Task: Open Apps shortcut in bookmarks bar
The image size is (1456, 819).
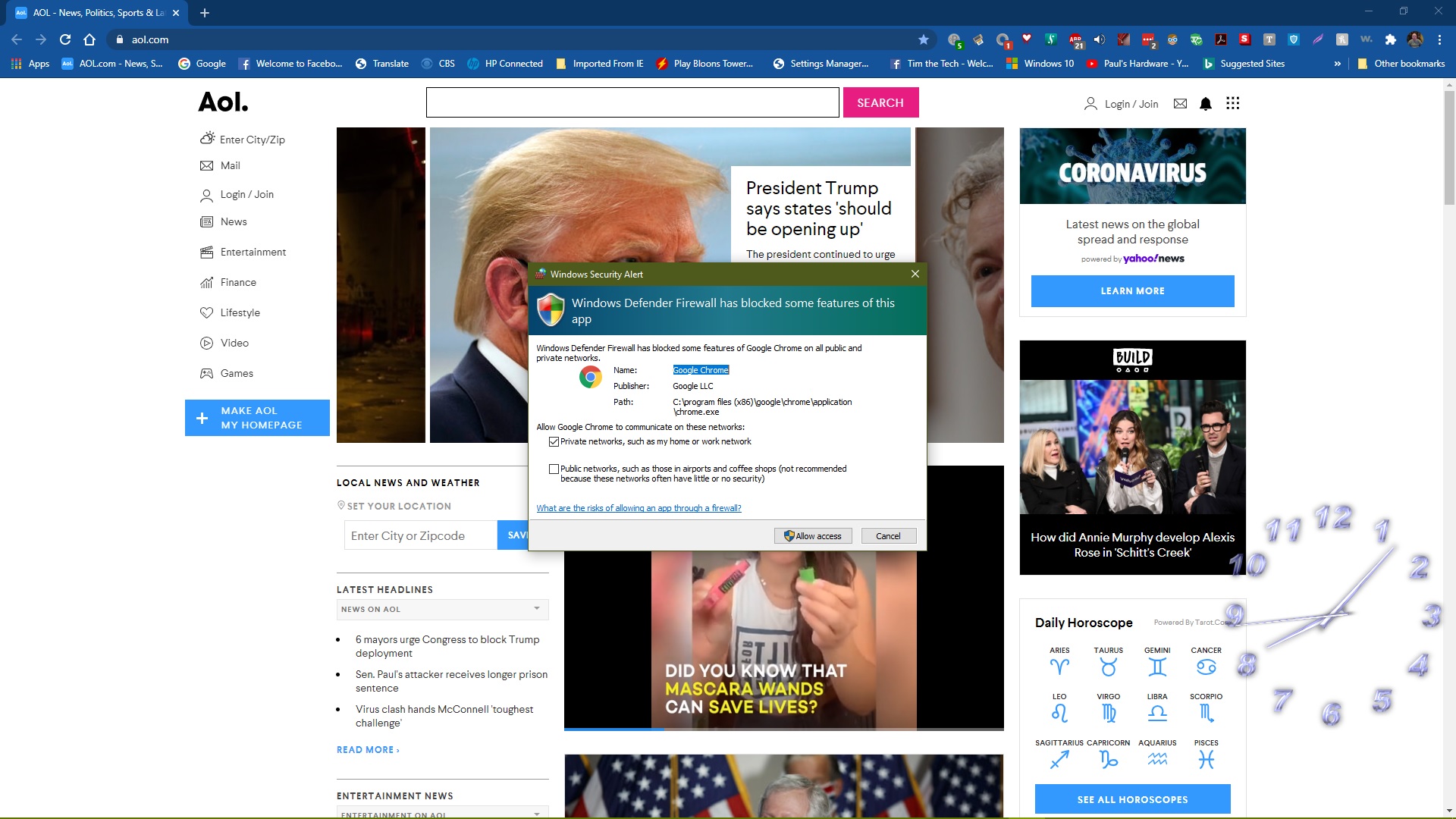Action: (30, 64)
